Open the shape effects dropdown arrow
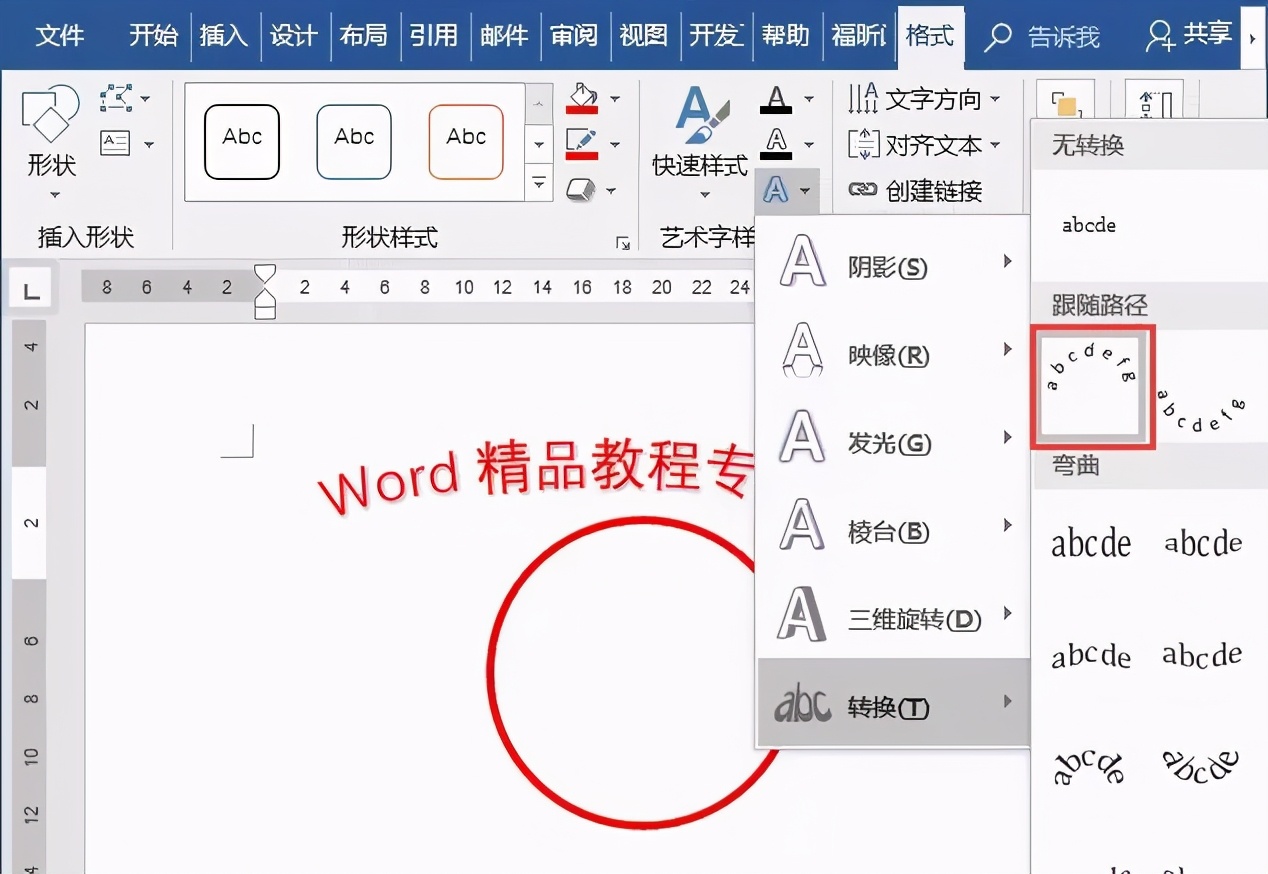This screenshot has width=1268, height=874. (x=612, y=191)
